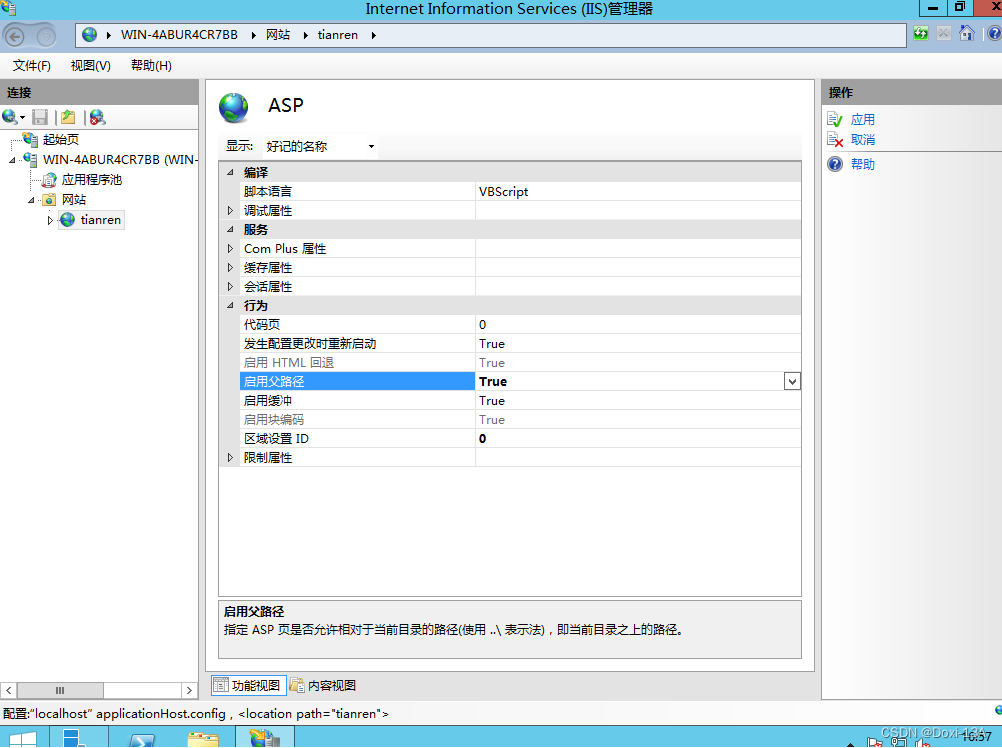
Task: Click the Back navigation arrow button
Action: click(15, 36)
